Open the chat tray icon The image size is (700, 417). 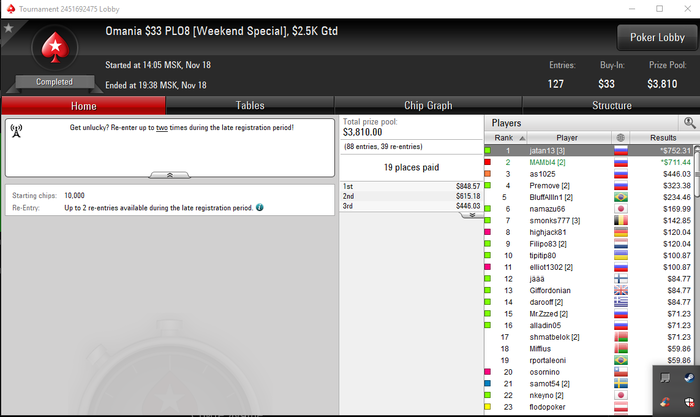pyautogui.click(x=665, y=378)
